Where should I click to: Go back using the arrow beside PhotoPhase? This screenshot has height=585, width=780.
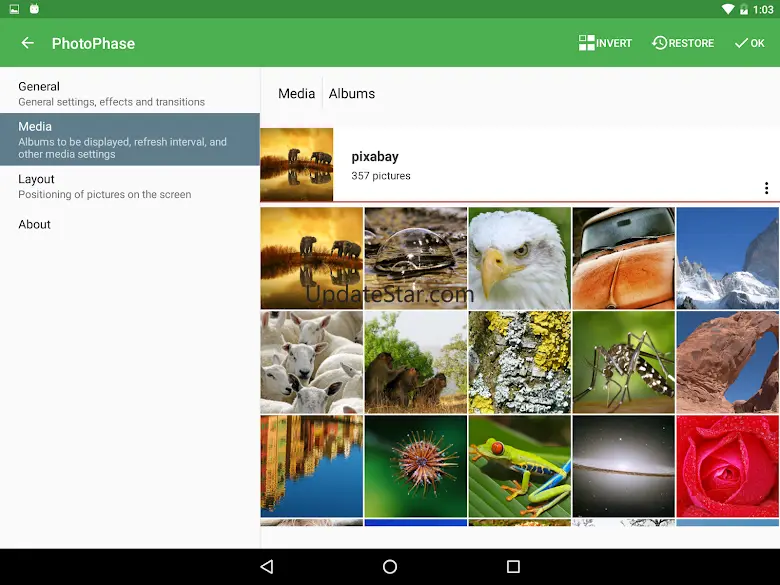[27, 43]
